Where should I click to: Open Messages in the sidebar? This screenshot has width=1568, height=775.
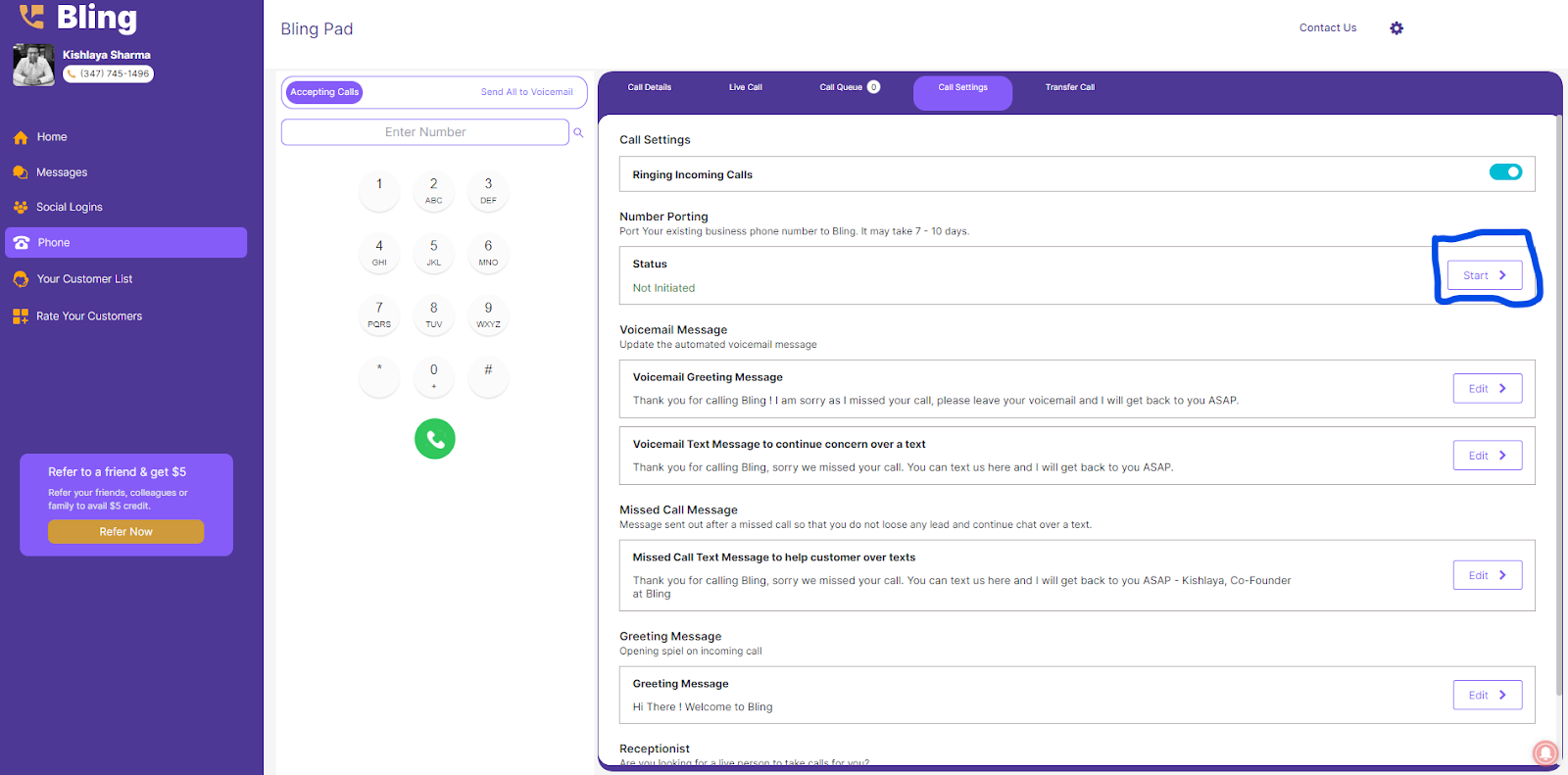pos(62,172)
